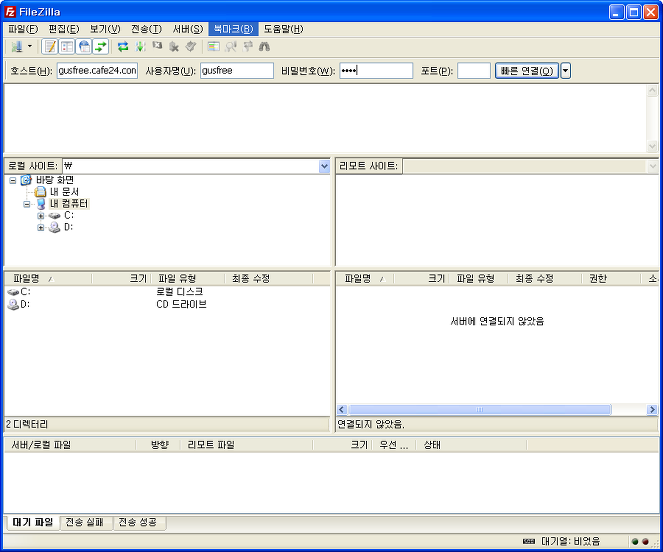Toggle the synchronized browsing icon
Viewport: 663px width, 552px height.
pos(248,47)
